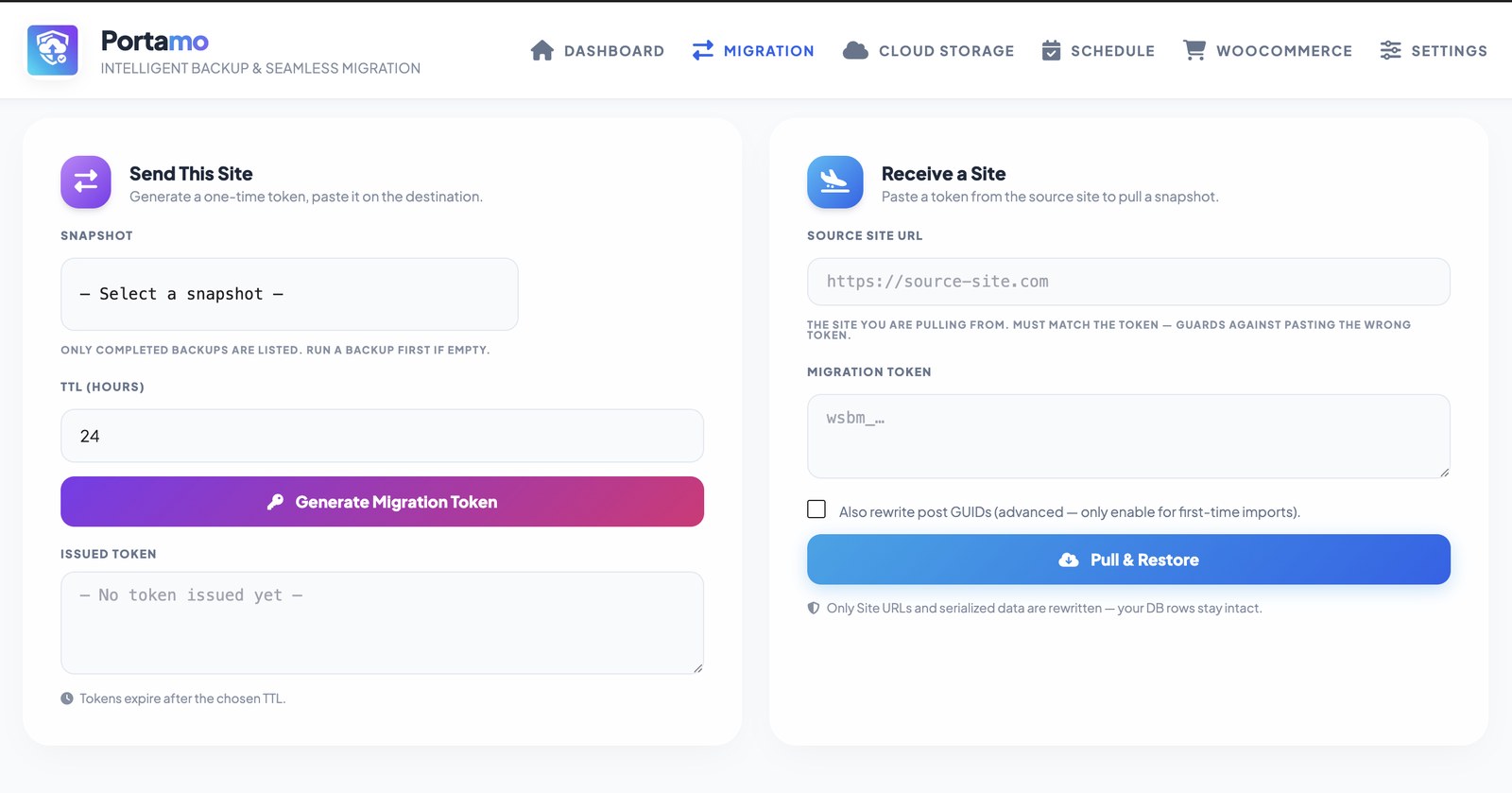Click the 'Receive a Site' heading

[x=943, y=174]
